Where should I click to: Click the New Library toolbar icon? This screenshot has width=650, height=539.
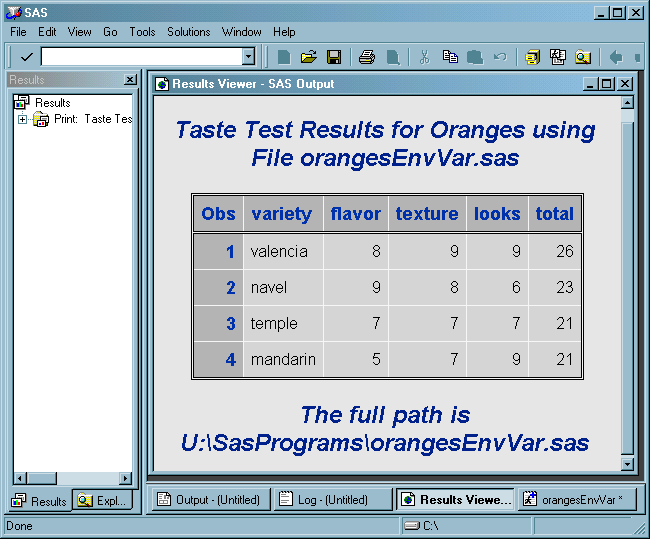[532, 57]
